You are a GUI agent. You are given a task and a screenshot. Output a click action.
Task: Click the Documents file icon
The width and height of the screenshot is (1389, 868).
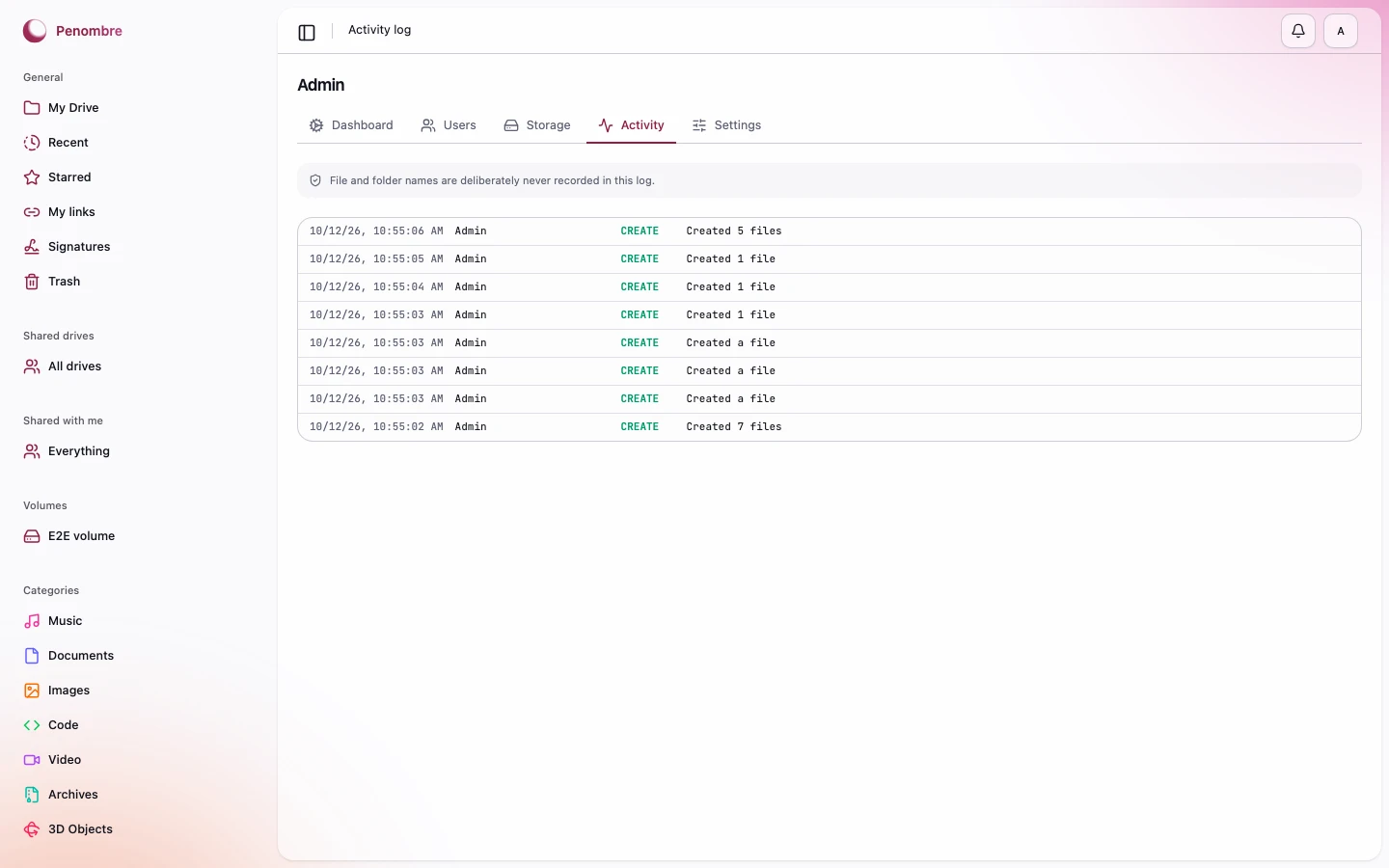(32, 656)
